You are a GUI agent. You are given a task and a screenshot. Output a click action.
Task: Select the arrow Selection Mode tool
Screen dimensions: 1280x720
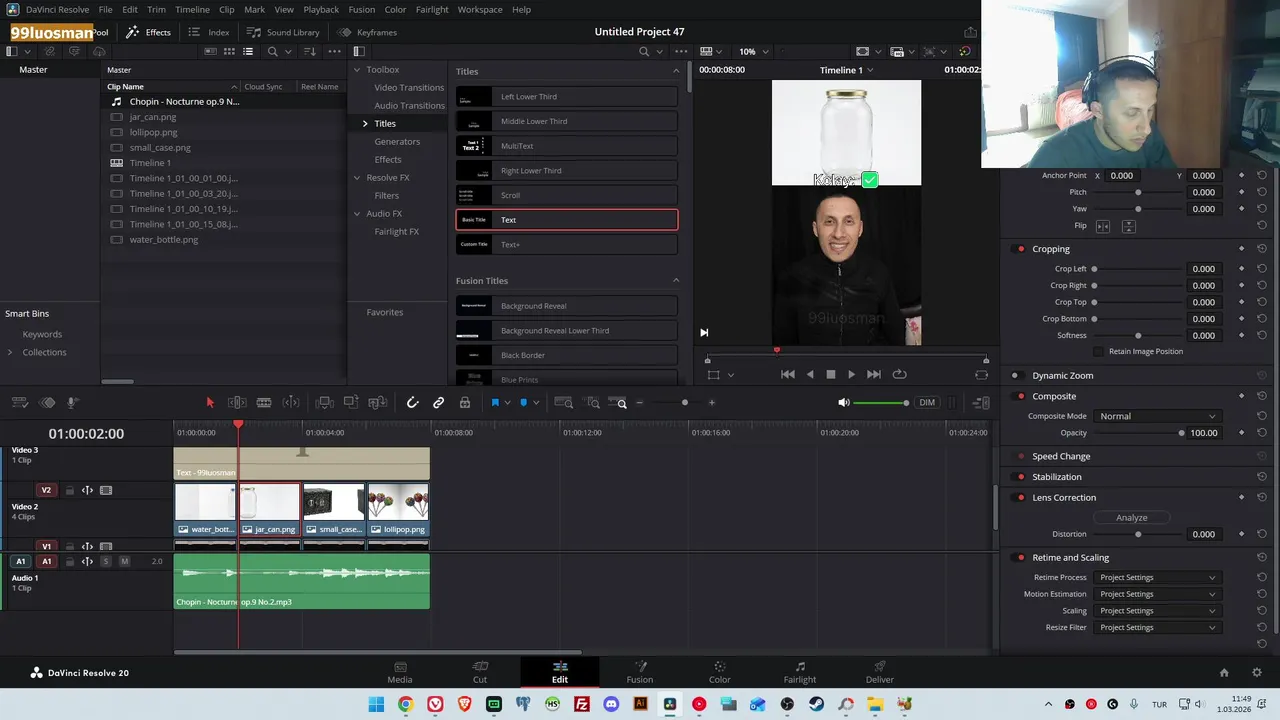tap(210, 402)
